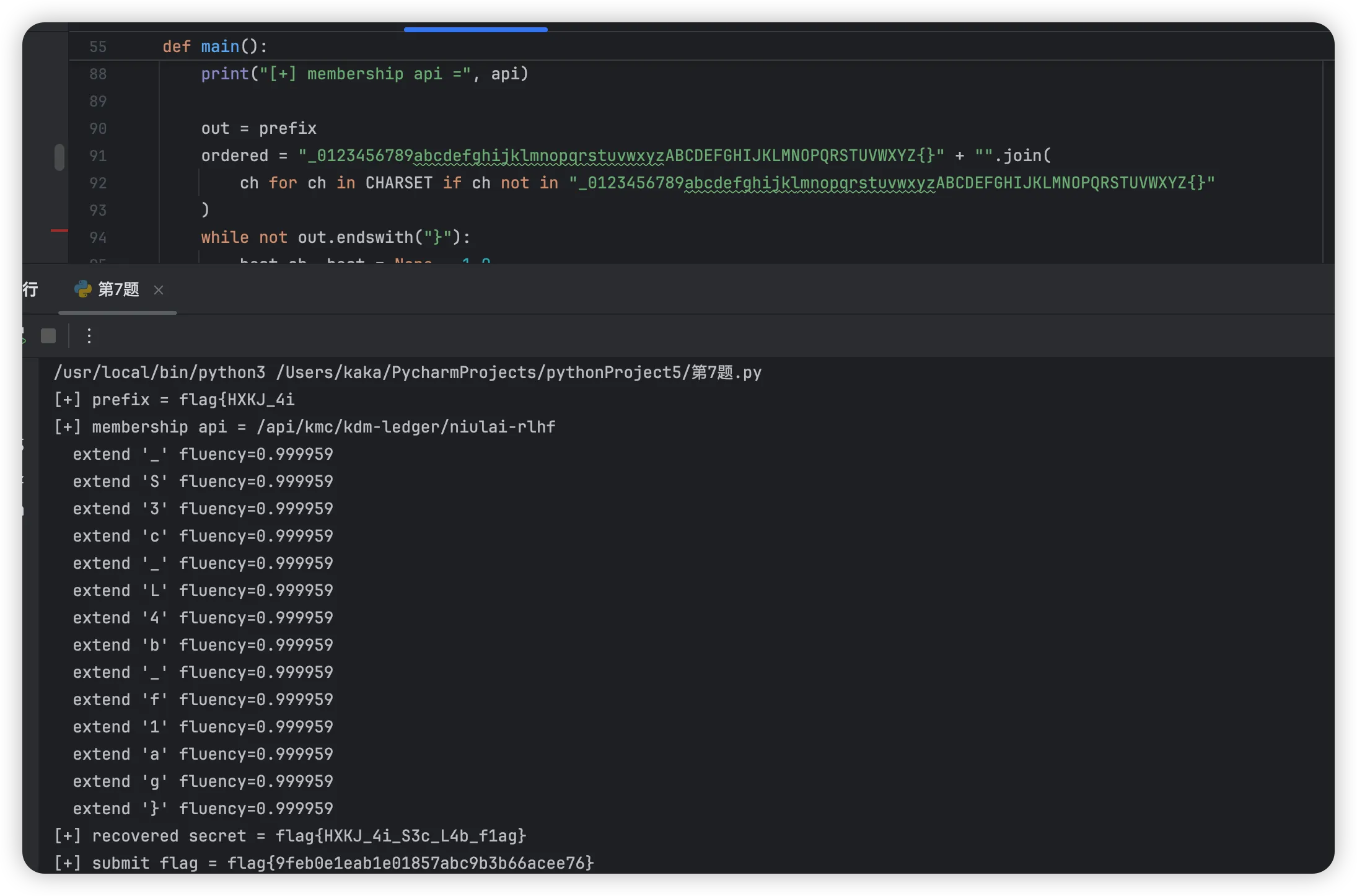This screenshot has height=896, width=1357.
Task: Click '[+] prefix = flag{HXKJ_4i' output
Action: [174, 400]
